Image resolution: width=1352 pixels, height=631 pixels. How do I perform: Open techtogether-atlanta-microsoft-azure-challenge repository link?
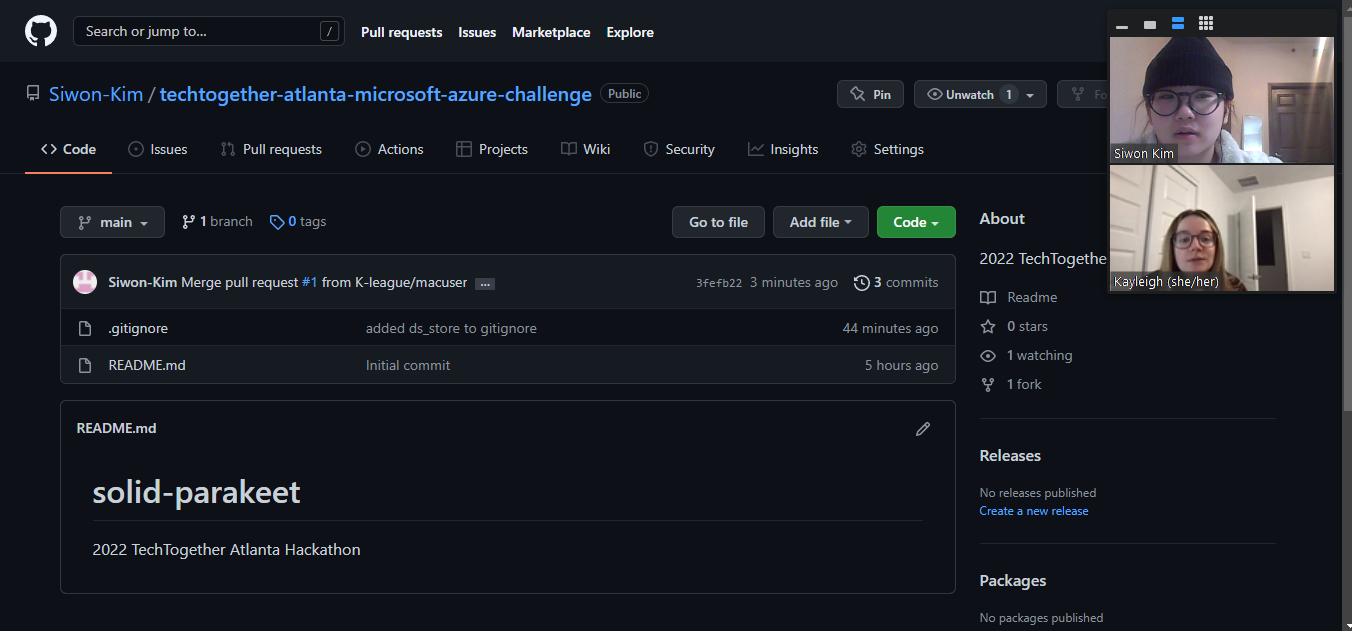(x=376, y=94)
